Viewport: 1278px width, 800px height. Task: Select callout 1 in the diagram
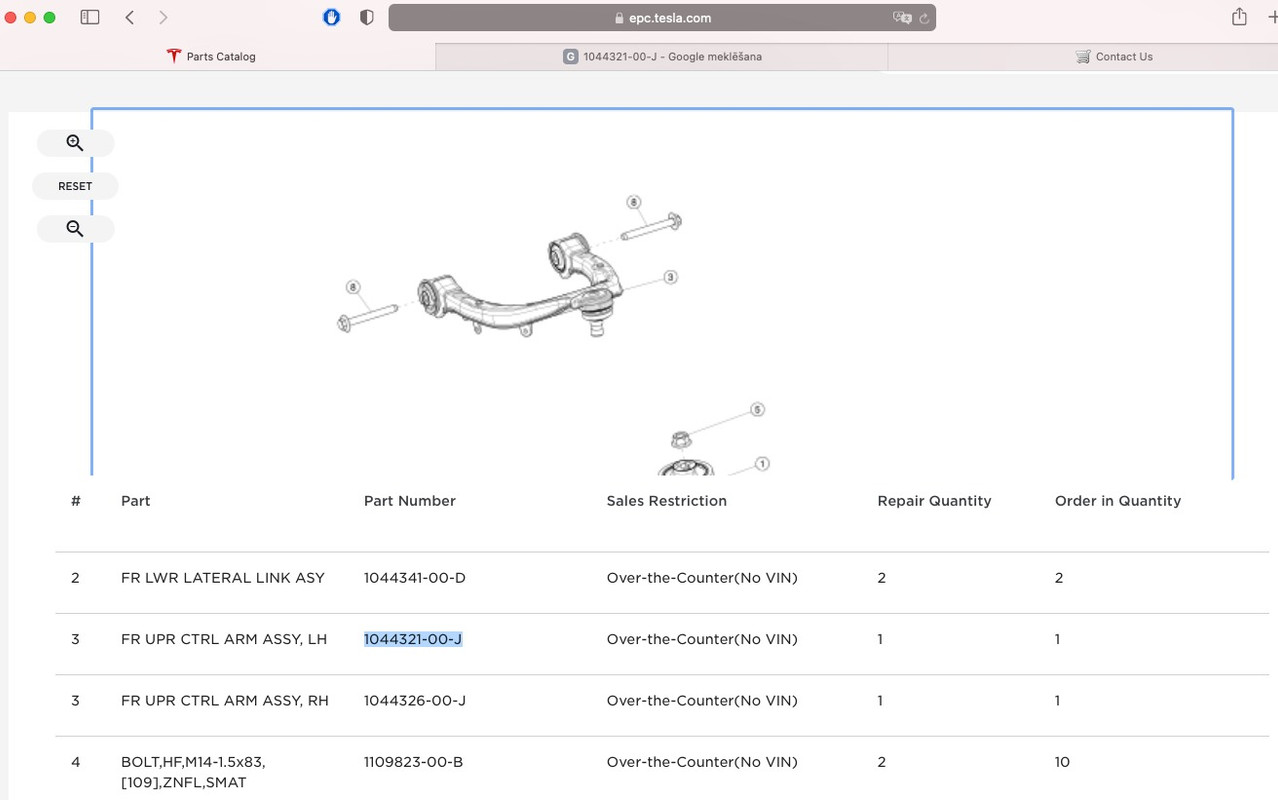click(762, 464)
